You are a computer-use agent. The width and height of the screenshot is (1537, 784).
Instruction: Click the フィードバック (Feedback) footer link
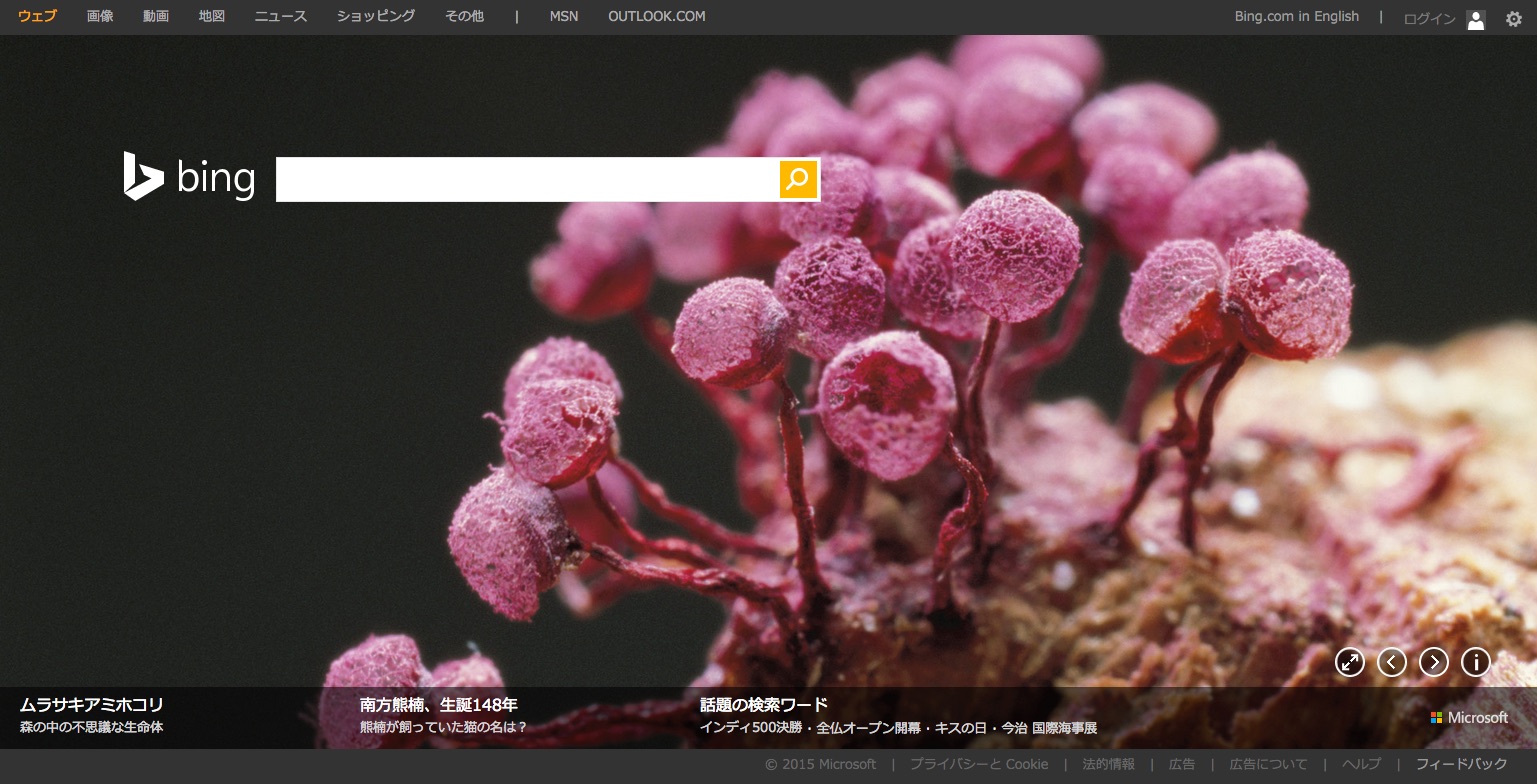(1461, 764)
